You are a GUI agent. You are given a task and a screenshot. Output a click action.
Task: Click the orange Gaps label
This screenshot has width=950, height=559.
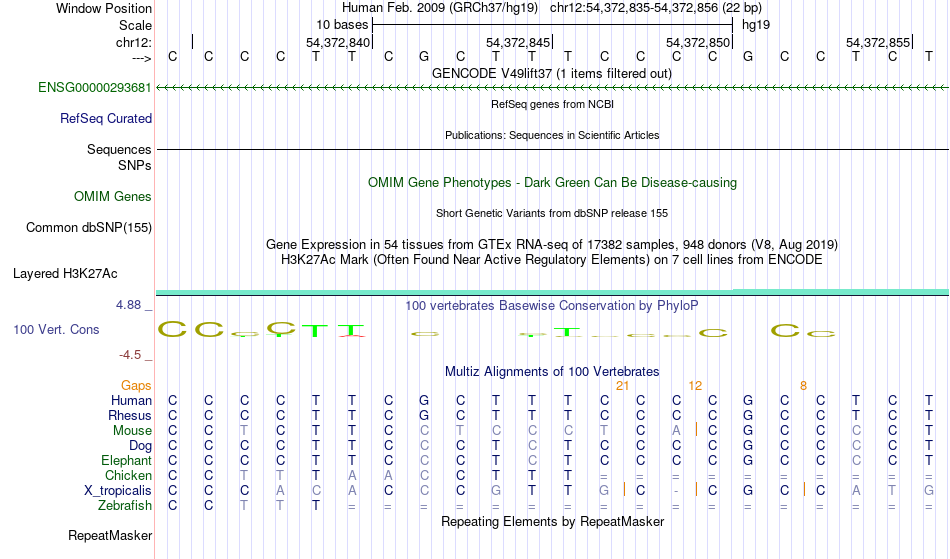tap(136, 385)
